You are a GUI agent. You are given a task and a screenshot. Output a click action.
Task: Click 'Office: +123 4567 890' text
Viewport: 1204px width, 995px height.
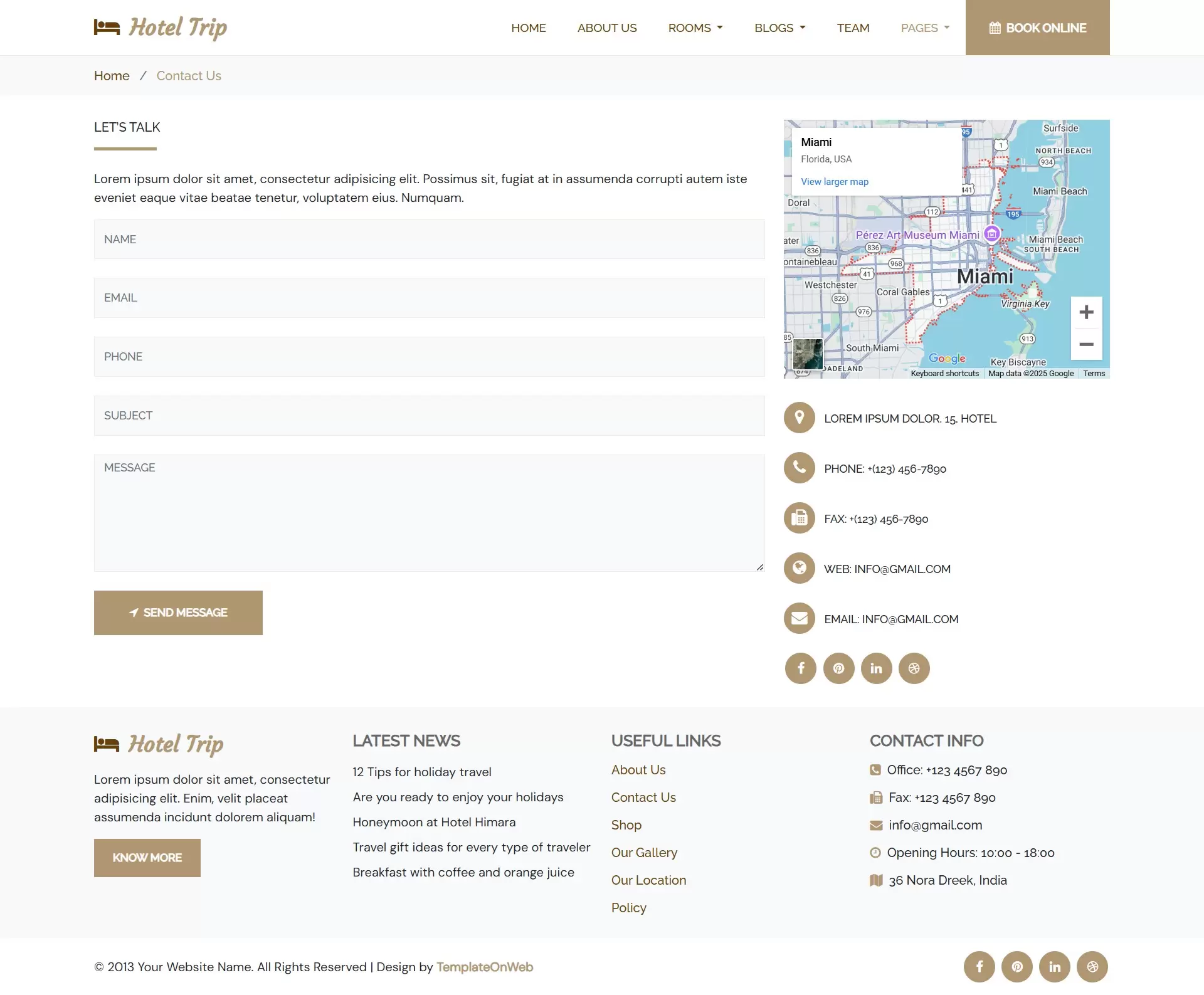pos(947,770)
